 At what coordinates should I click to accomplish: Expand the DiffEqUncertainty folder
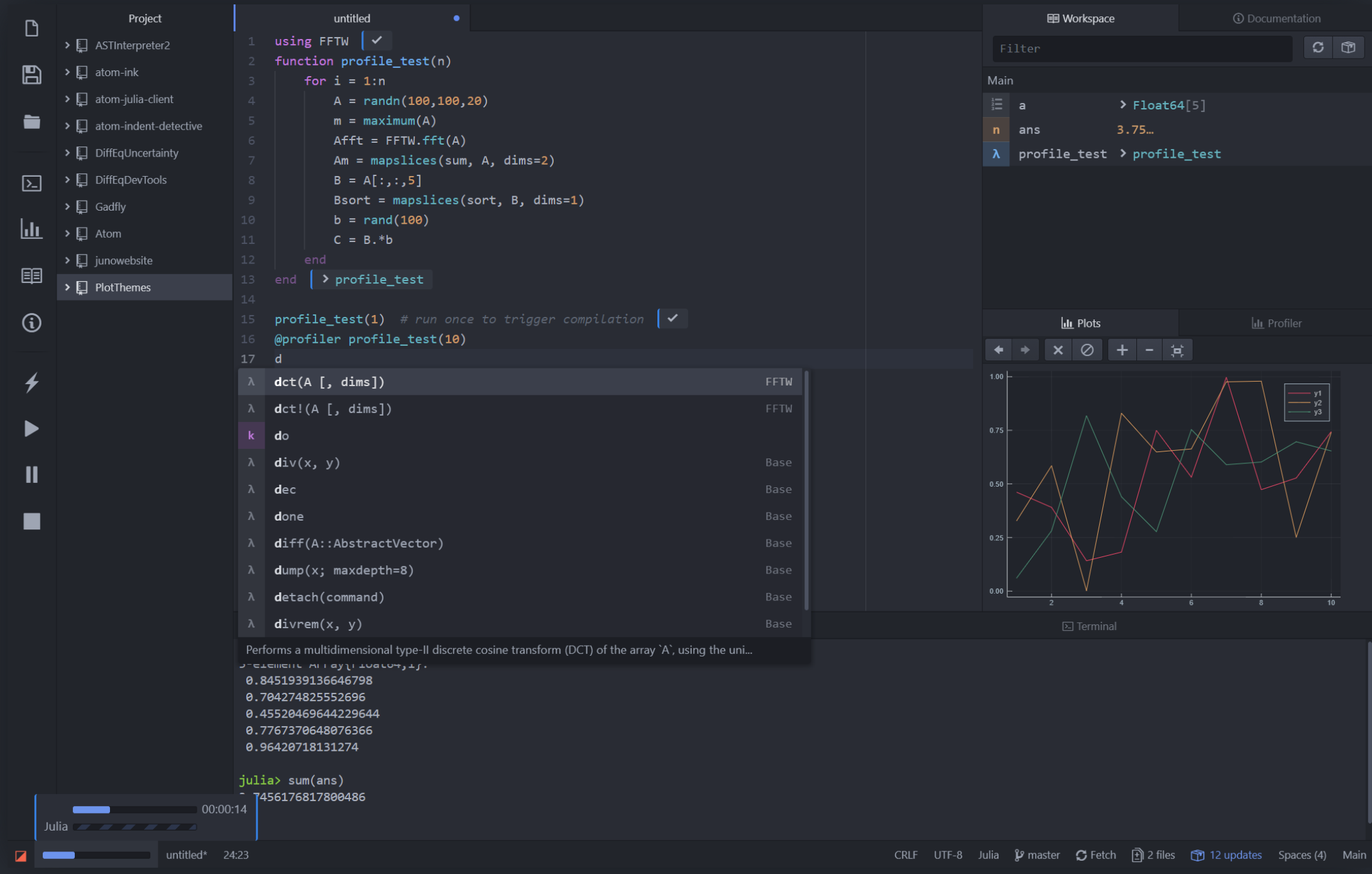click(67, 153)
